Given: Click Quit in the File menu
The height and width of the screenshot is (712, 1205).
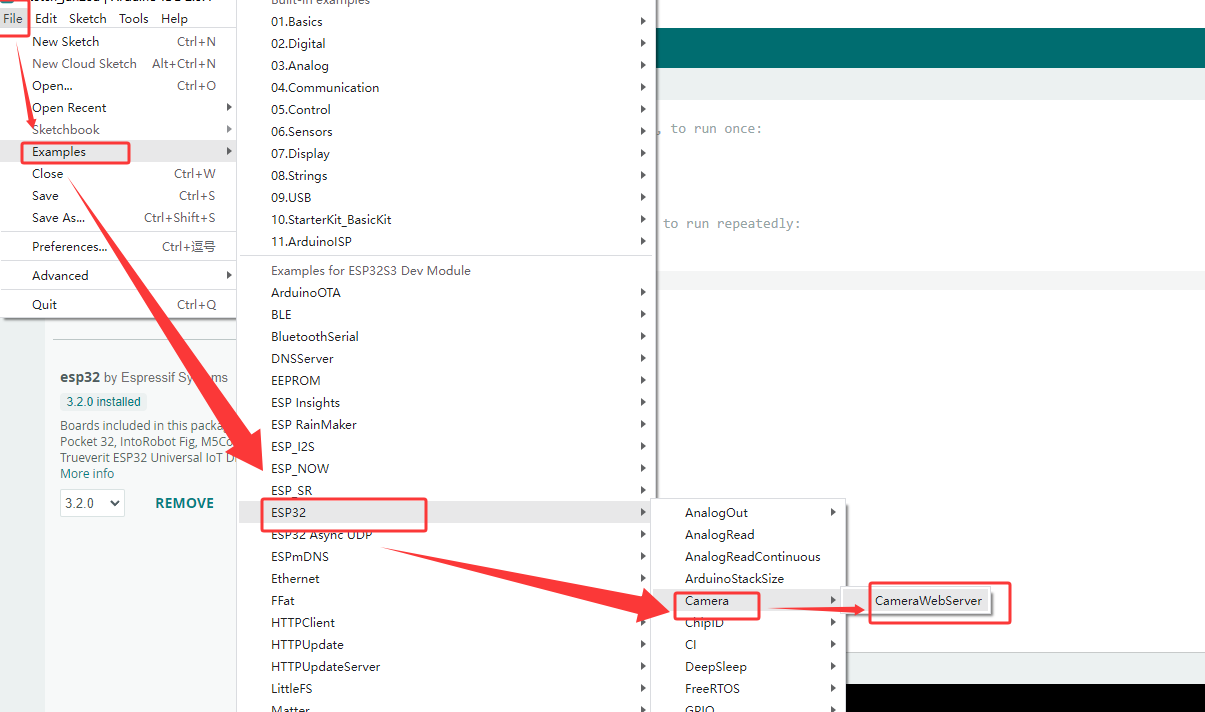Looking at the screenshot, I should click(119, 305).
